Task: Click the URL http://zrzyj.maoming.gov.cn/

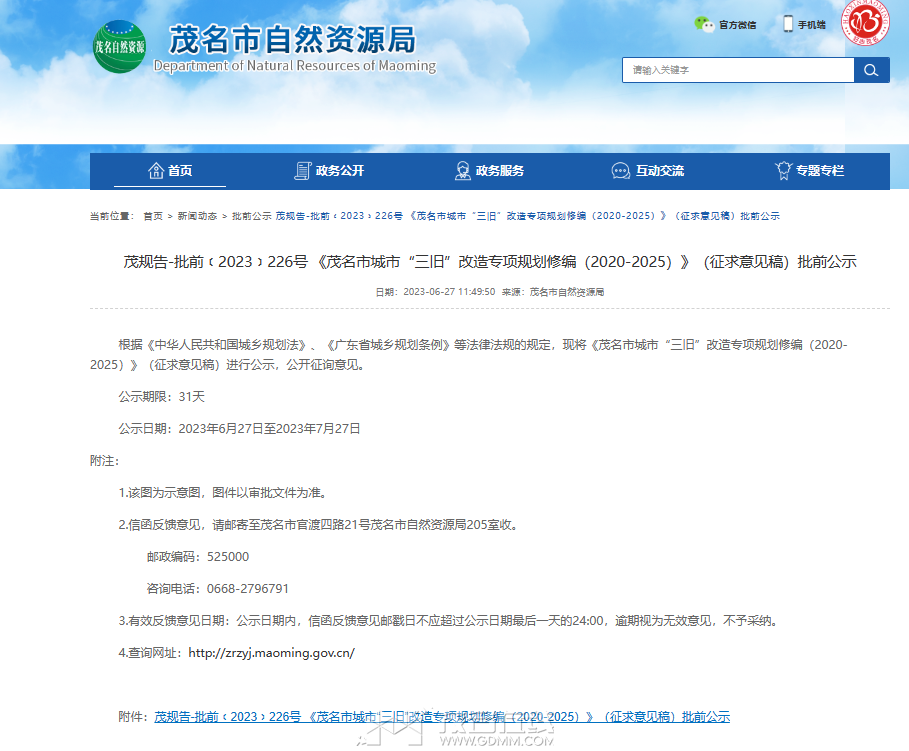Action: click(x=271, y=653)
